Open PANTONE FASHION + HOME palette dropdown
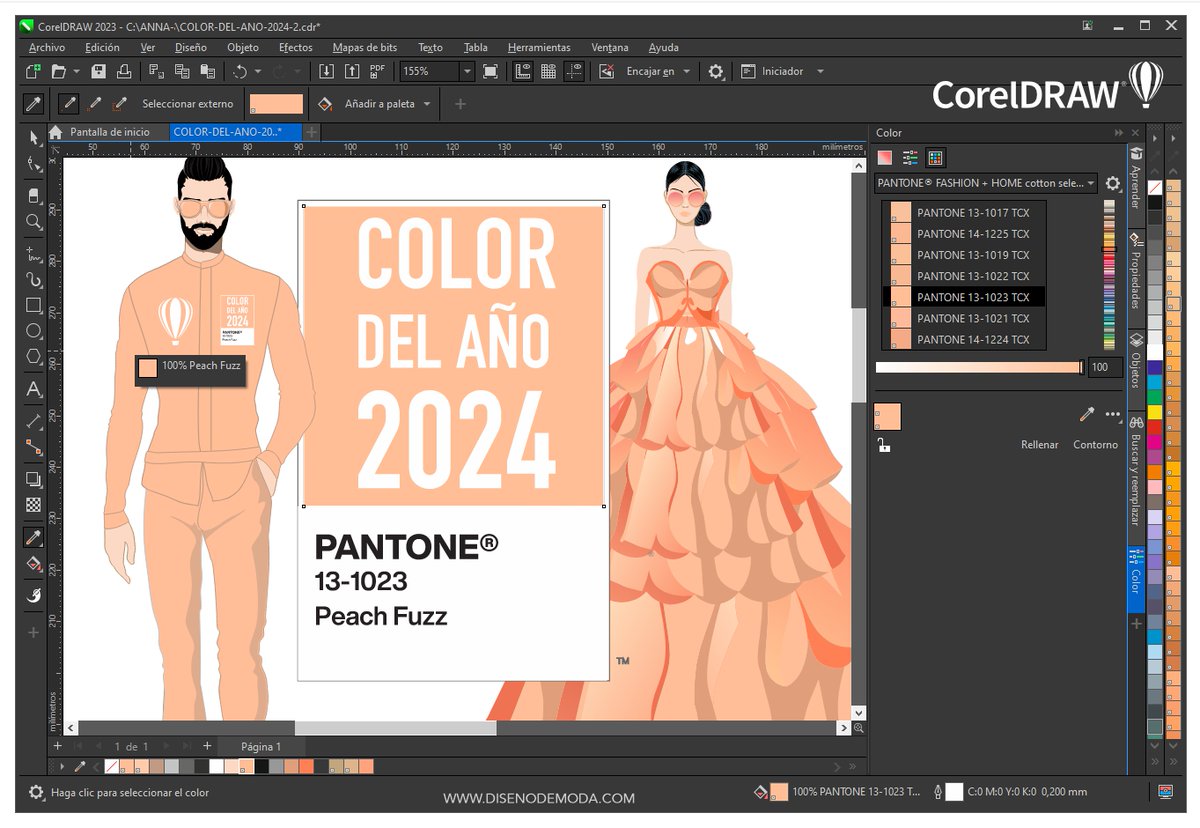1200x828 pixels. point(986,183)
